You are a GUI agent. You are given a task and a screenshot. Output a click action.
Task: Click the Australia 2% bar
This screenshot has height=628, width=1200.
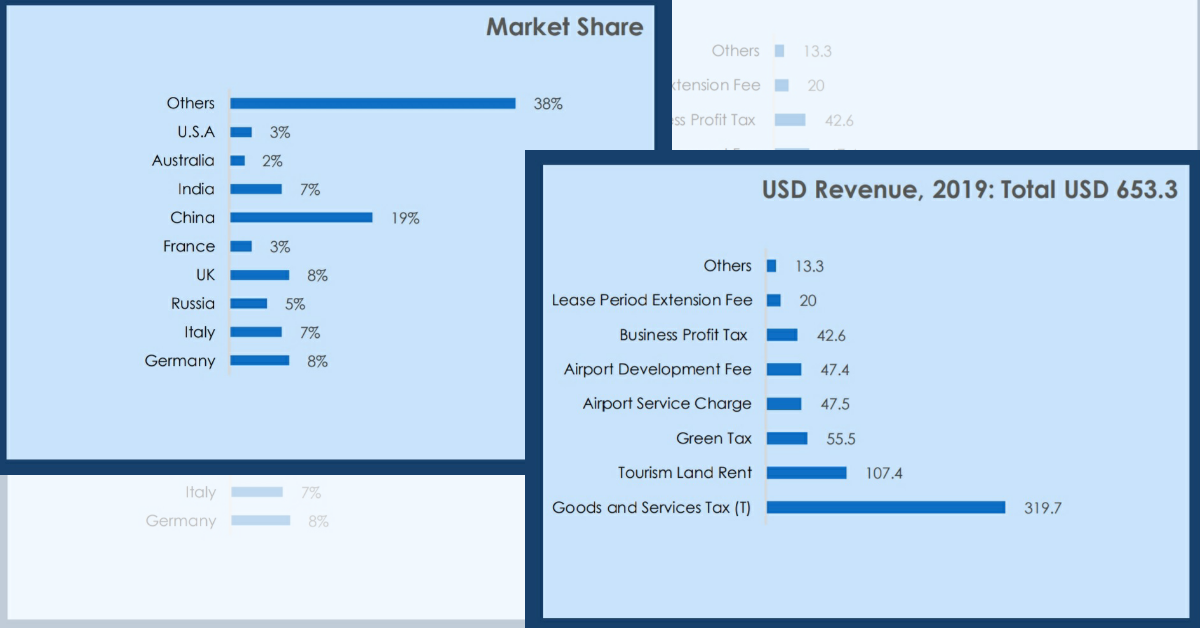238,160
